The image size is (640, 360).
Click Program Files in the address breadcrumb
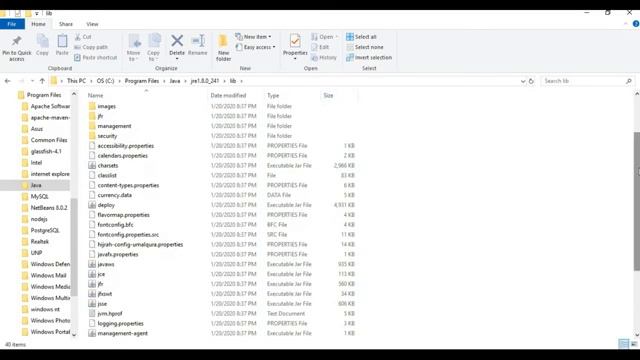[x=142, y=81]
